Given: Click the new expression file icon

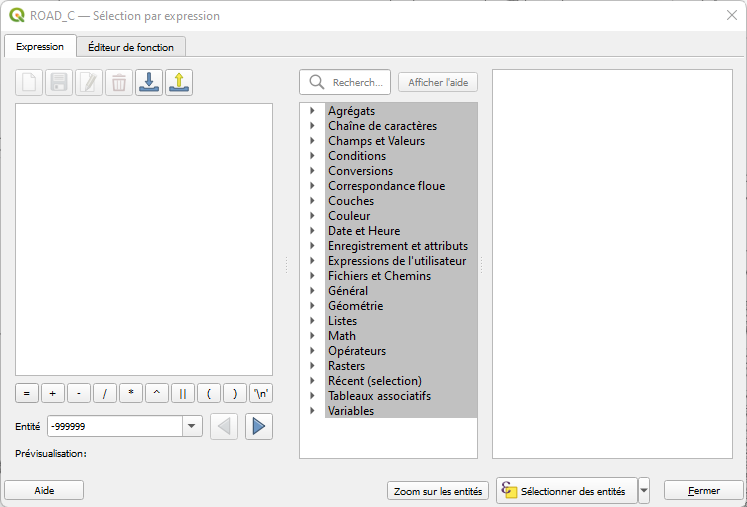Looking at the screenshot, I should pyautogui.click(x=29, y=82).
